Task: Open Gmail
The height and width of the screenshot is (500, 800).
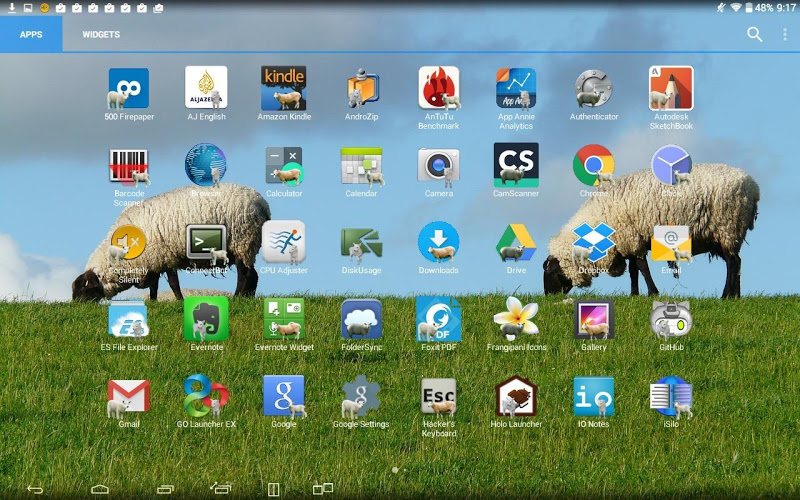Action: (129, 396)
